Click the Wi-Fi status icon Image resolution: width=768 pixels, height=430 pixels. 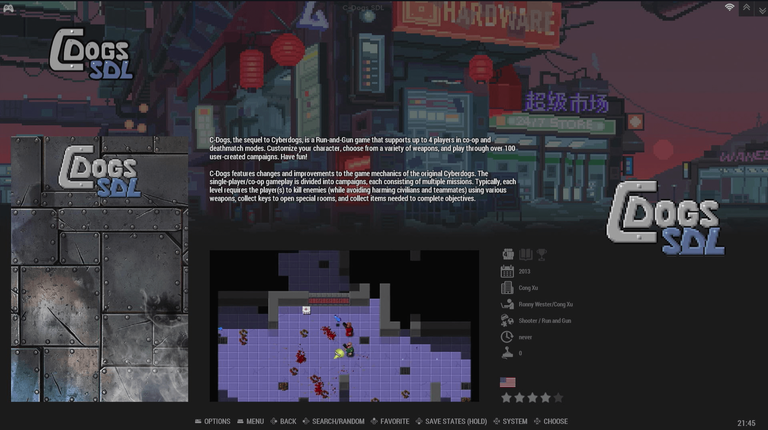pos(729,7)
